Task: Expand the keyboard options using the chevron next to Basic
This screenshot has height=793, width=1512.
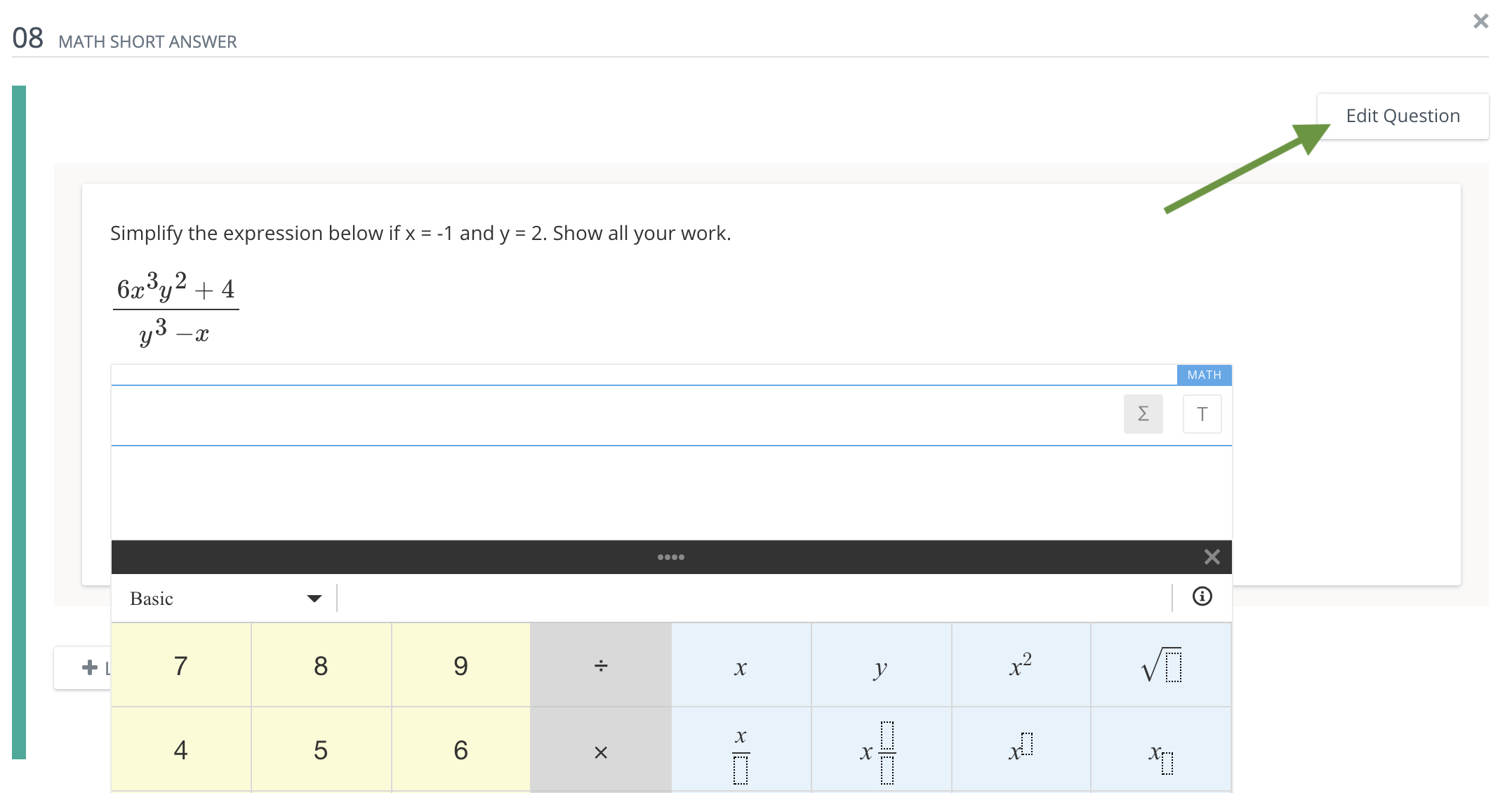Action: (x=315, y=598)
